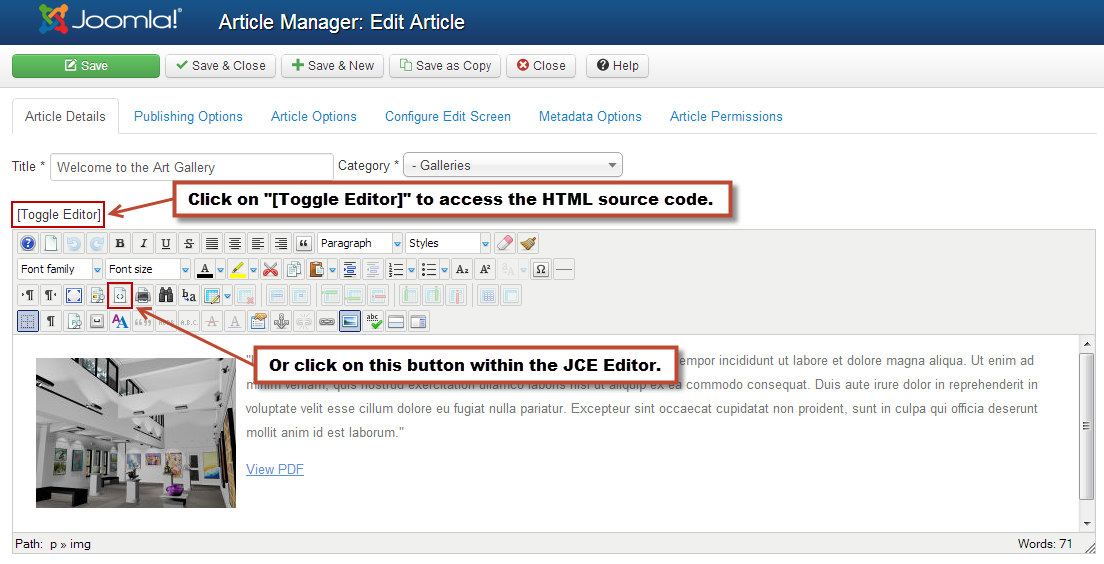
Task: Click the green Save button
Action: pos(86,65)
